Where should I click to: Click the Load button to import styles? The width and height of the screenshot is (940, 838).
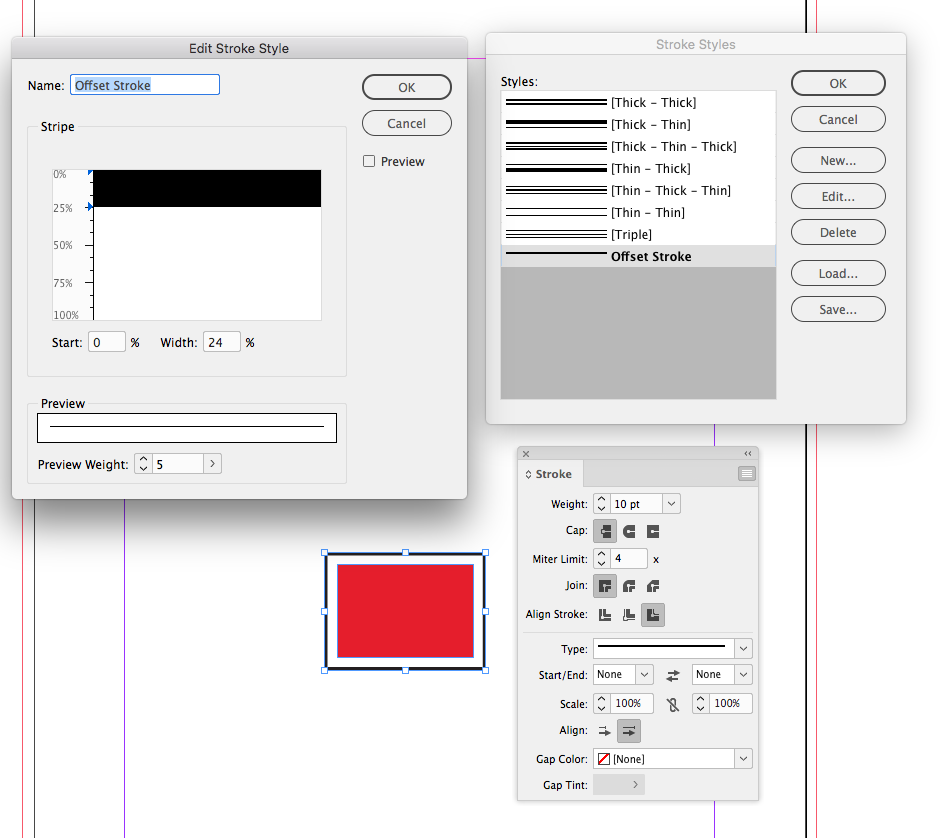click(837, 273)
